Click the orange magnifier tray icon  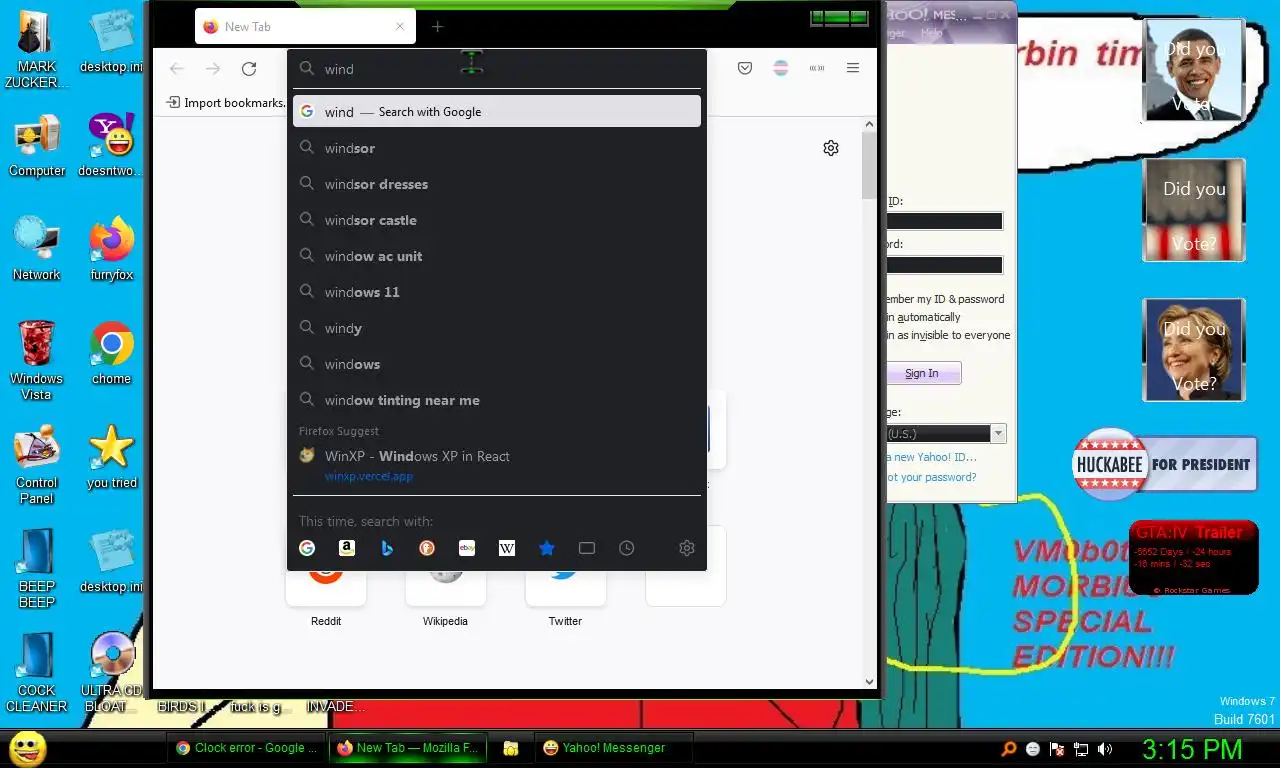click(x=1009, y=749)
